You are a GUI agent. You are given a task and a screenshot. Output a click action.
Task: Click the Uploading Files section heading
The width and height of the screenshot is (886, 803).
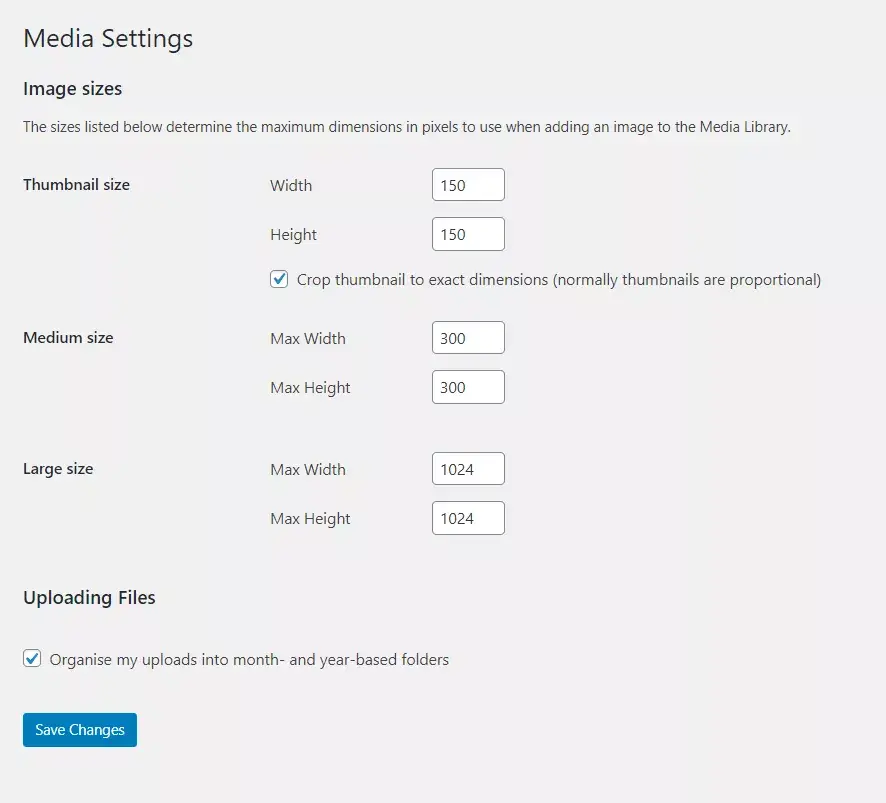point(89,597)
